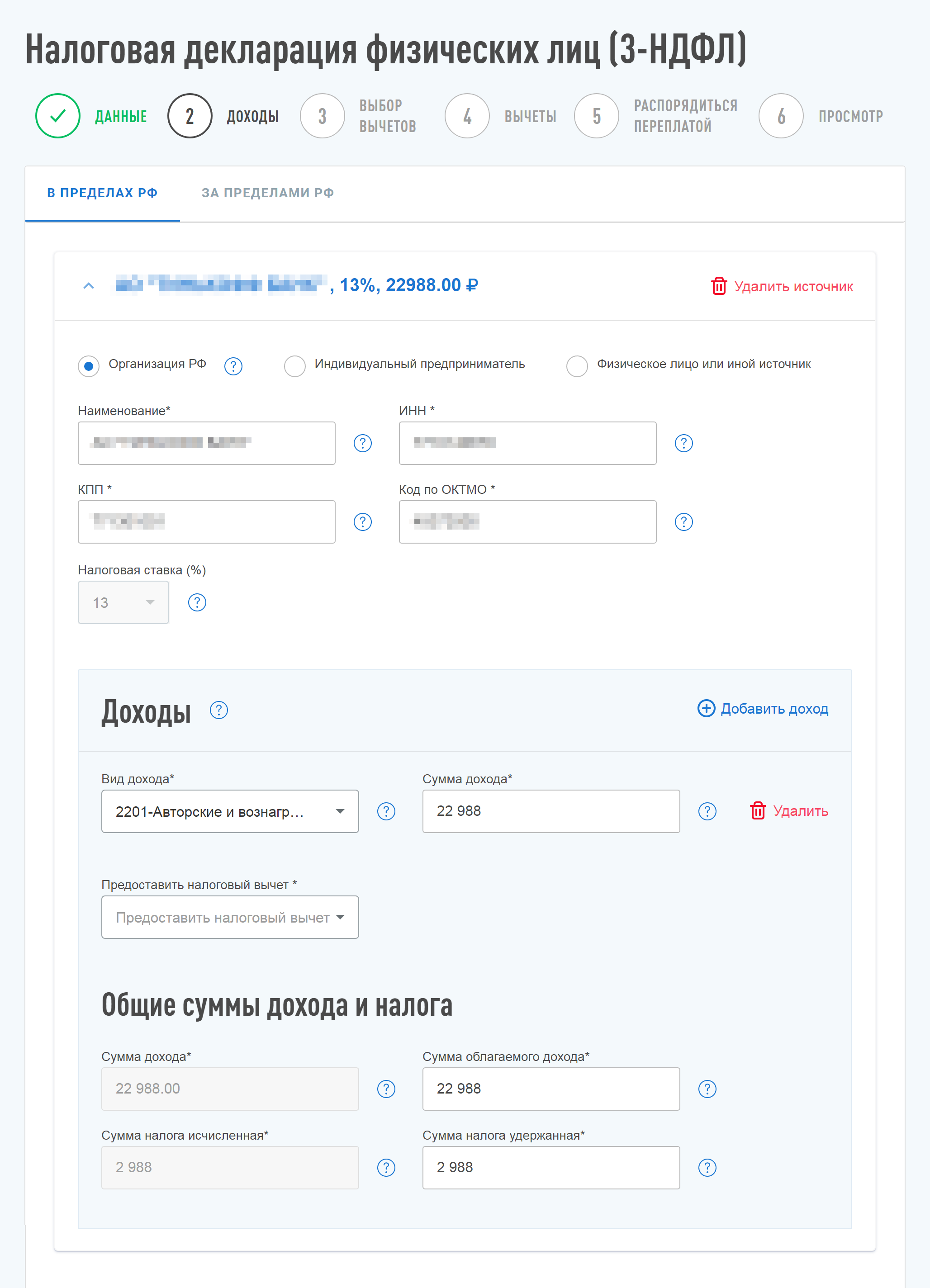The image size is (930, 1288).
Task: Switch to За пределами РФ tab
Action: point(268,193)
